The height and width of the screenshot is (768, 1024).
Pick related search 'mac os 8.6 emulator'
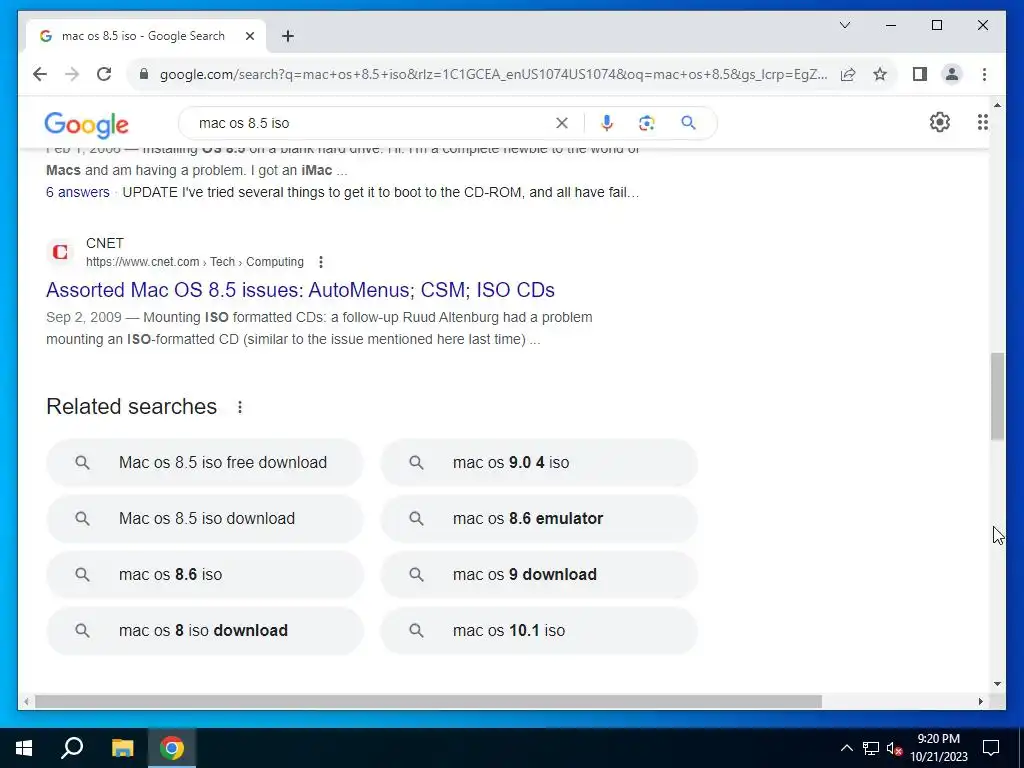tap(539, 519)
